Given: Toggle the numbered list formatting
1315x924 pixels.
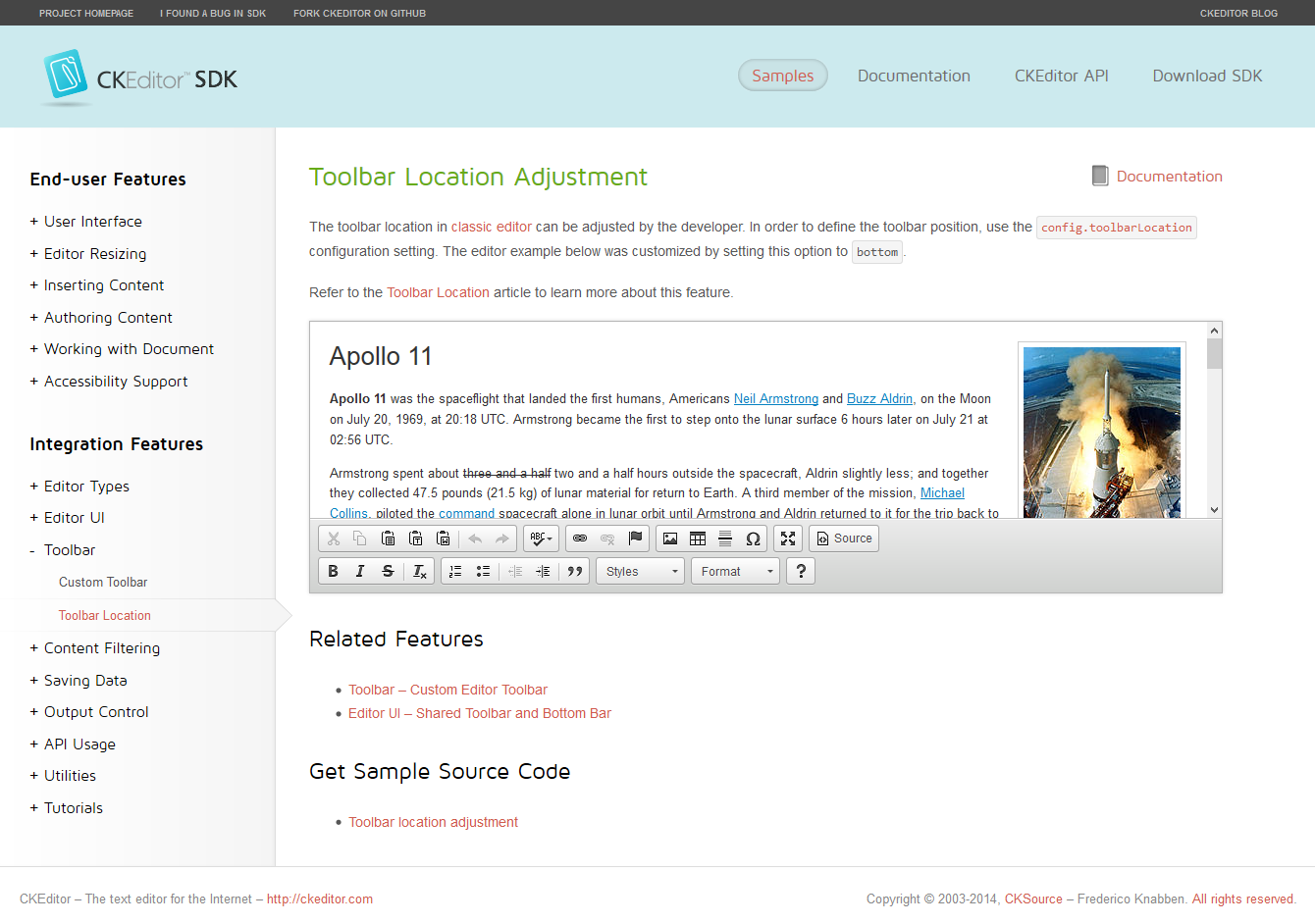Looking at the screenshot, I should pyautogui.click(x=454, y=571).
